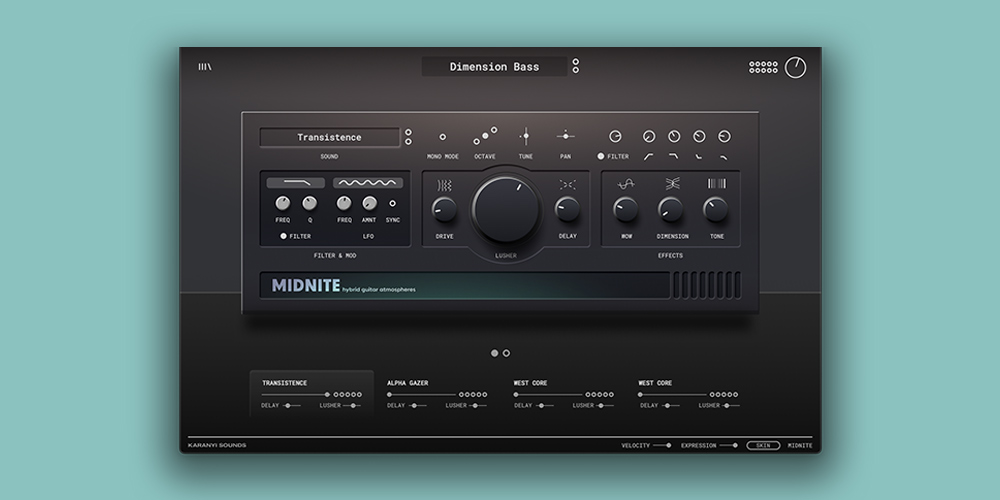Screen dimensions: 1000x500
Task: Click the Wow effect icon
Action: tap(626, 184)
